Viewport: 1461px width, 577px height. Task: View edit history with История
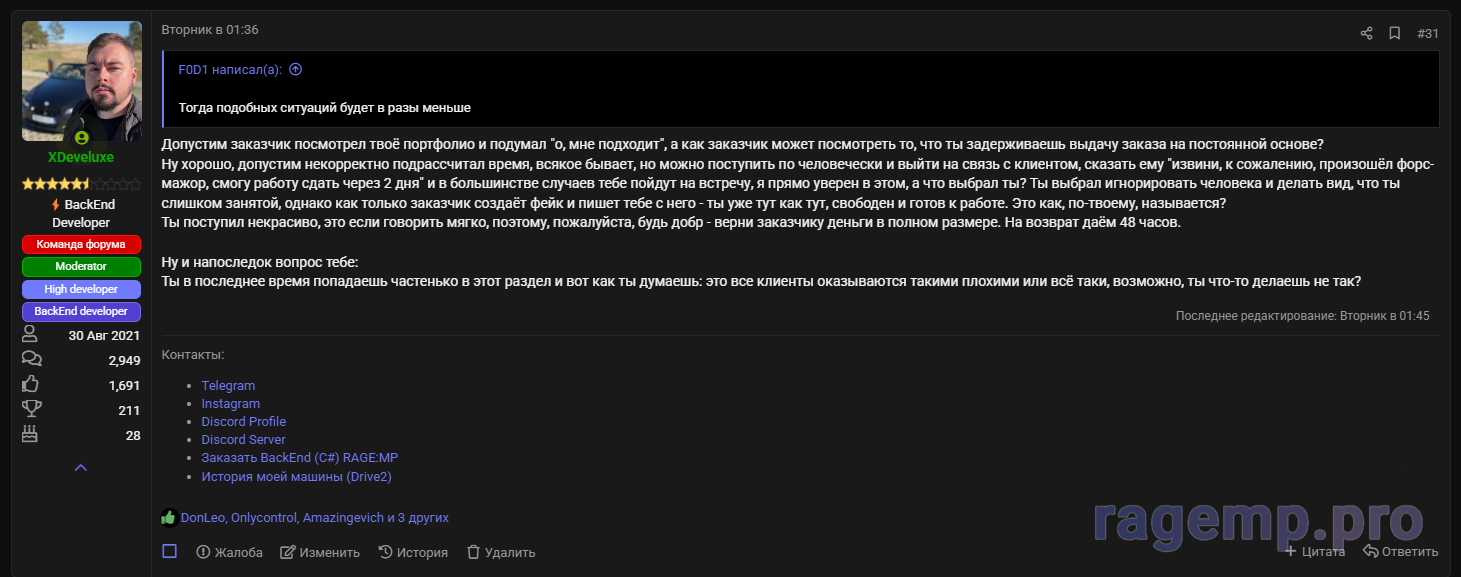tap(413, 552)
